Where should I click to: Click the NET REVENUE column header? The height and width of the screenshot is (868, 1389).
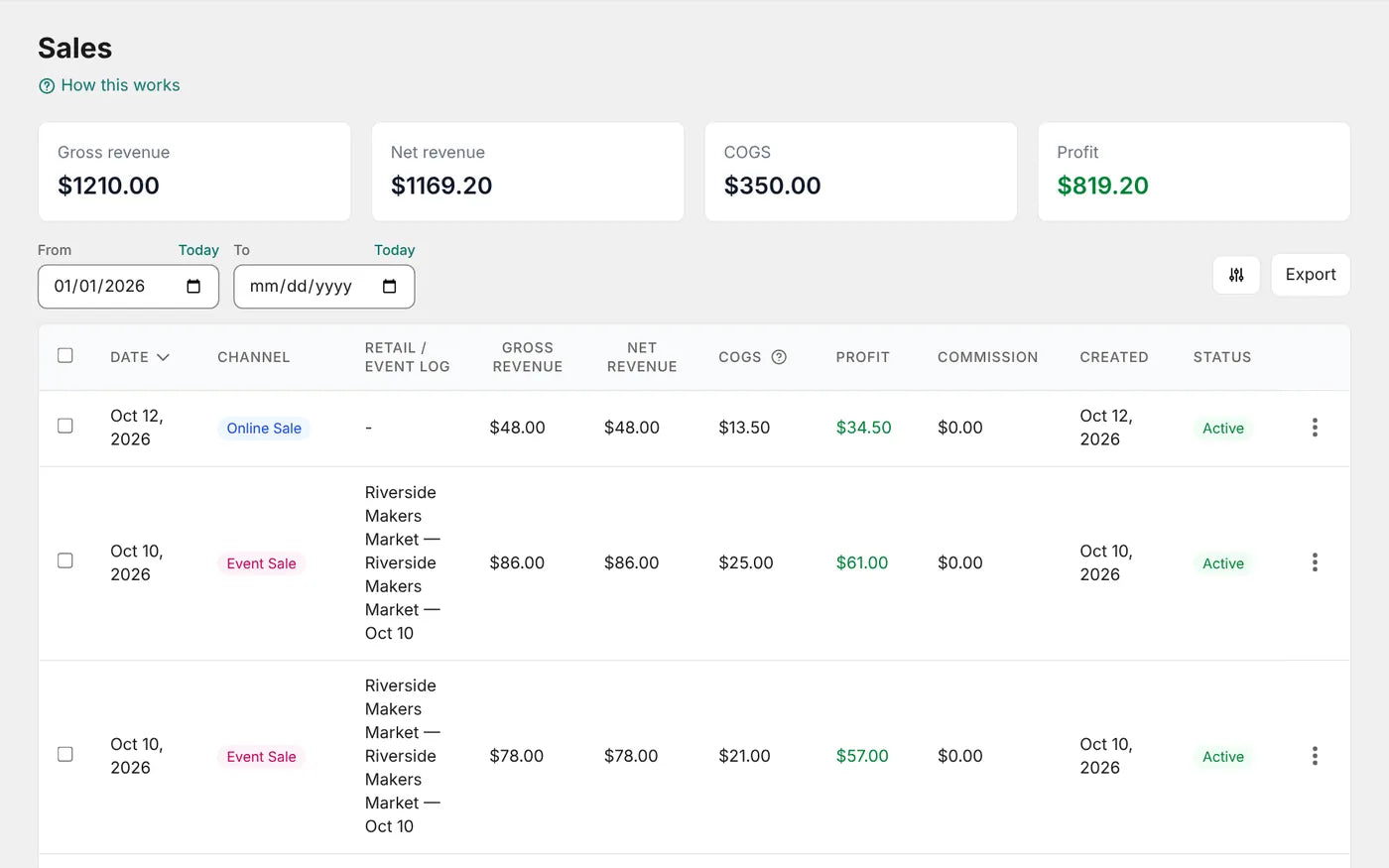[x=642, y=357]
